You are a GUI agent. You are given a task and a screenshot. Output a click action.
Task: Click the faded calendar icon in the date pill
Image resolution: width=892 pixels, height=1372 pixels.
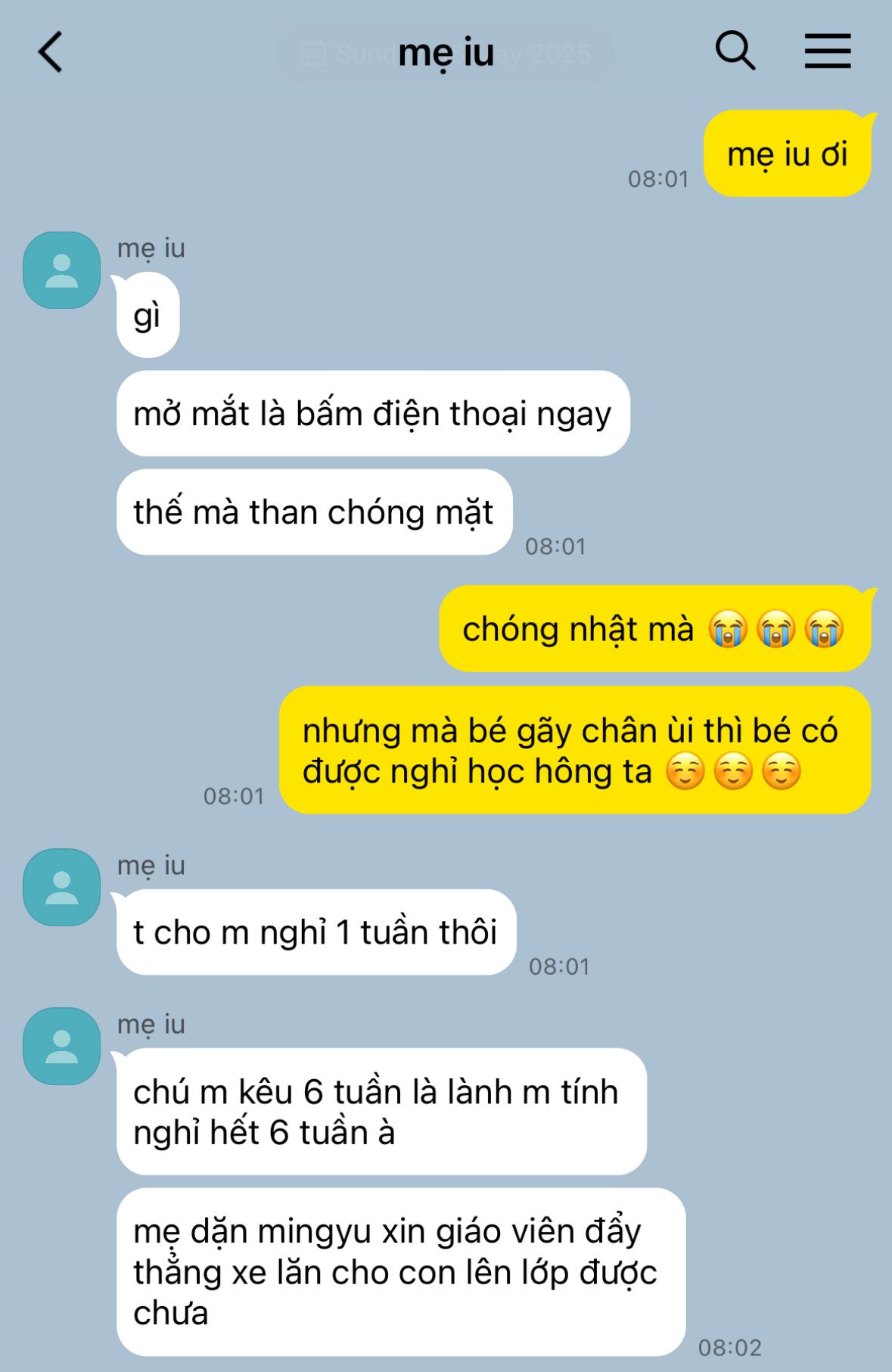pyautogui.click(x=313, y=54)
